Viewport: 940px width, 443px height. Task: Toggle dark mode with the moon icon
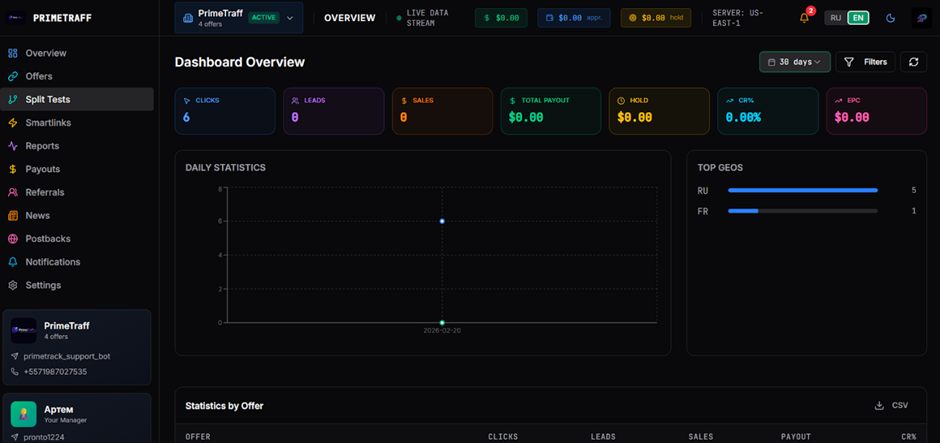click(890, 18)
